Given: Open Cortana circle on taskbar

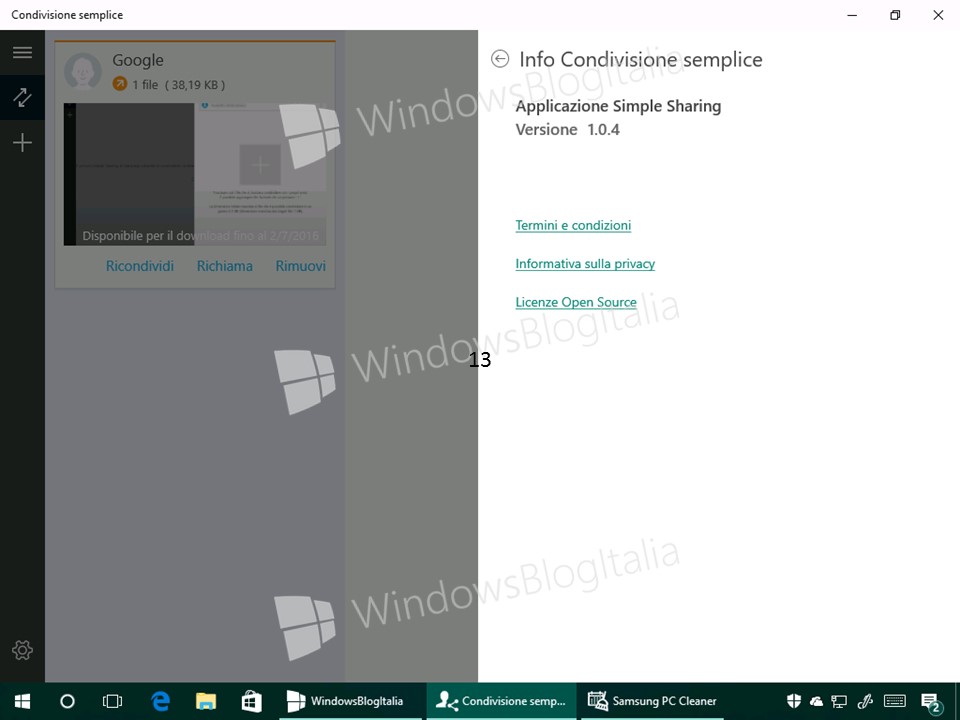Looking at the screenshot, I should coord(67,701).
